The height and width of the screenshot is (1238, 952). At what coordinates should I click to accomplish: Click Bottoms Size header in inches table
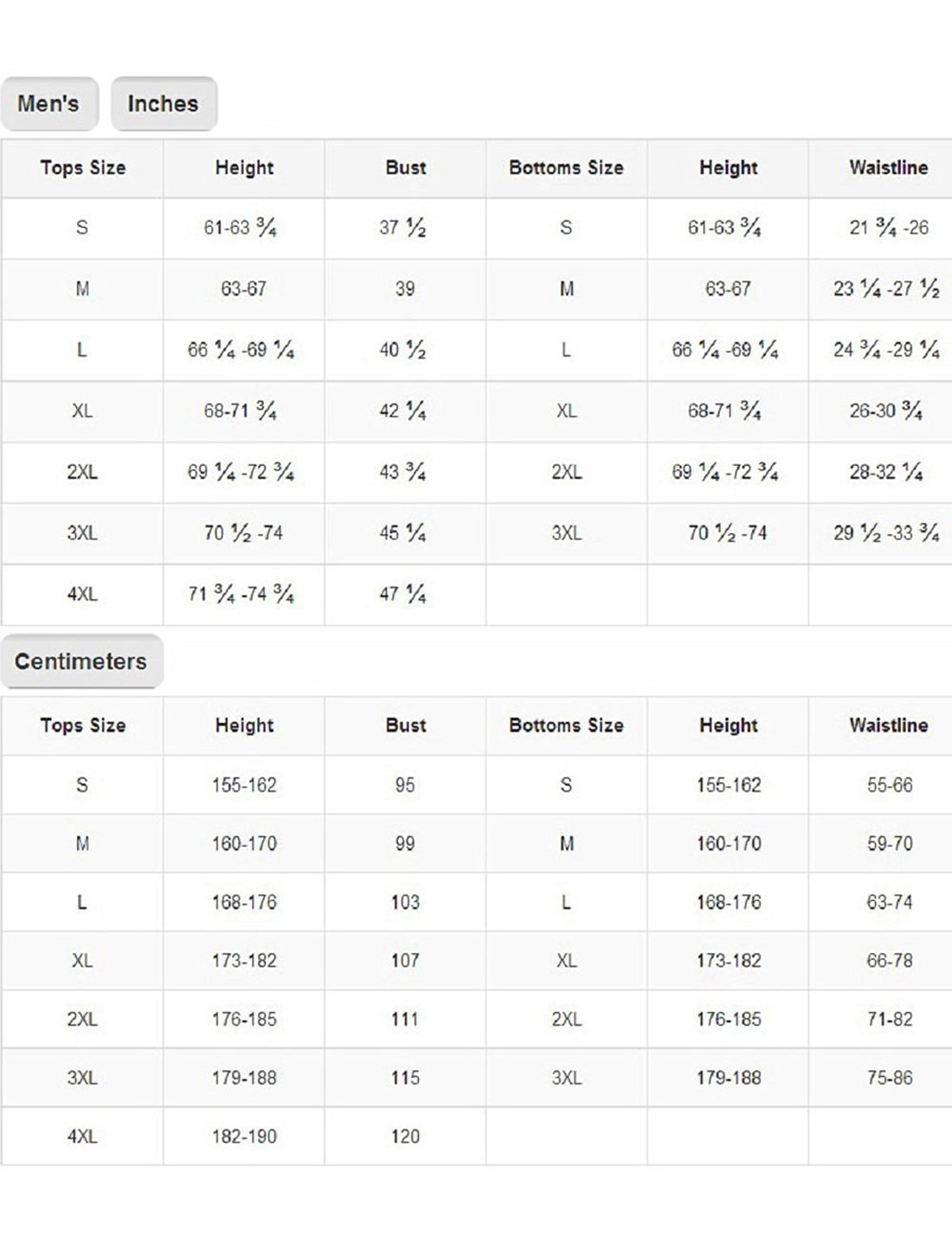click(x=566, y=168)
